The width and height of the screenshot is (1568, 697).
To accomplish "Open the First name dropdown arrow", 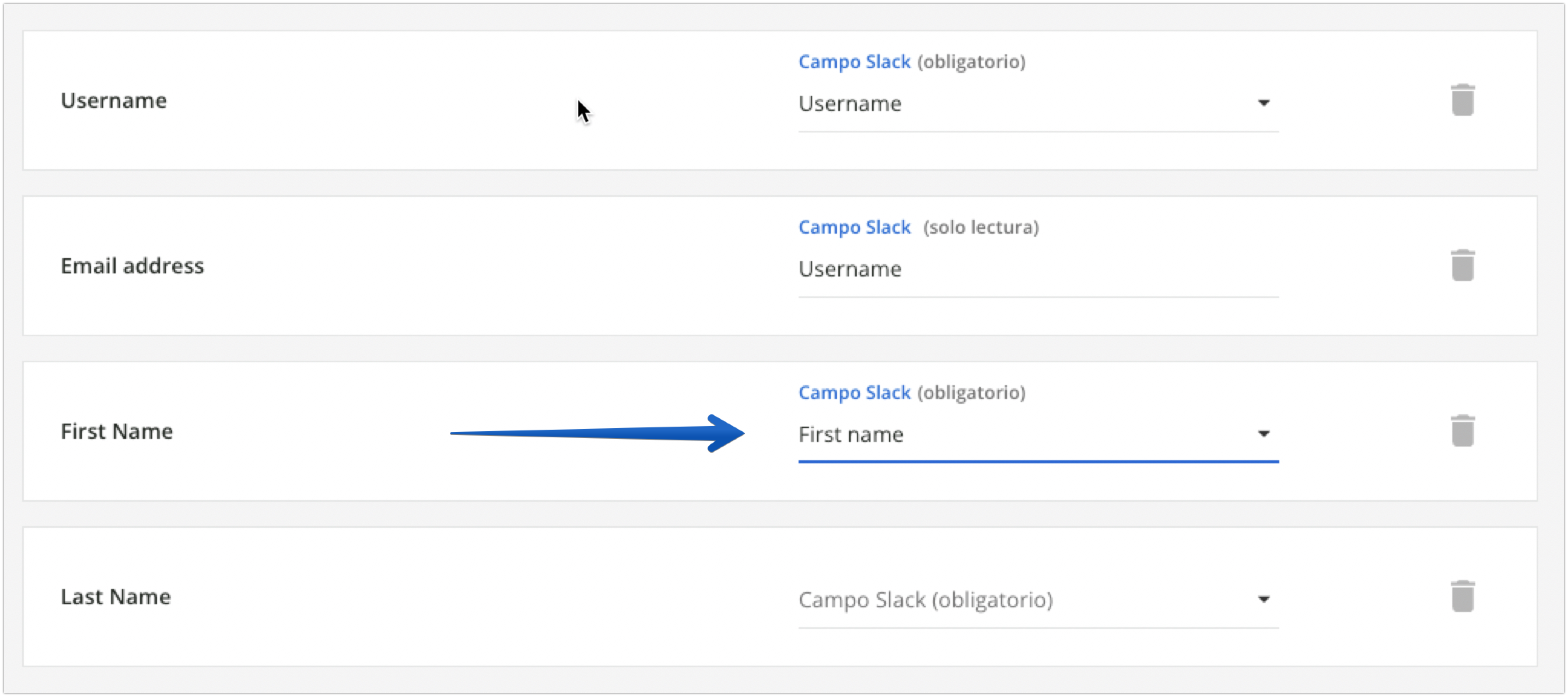I will coord(1264,434).
